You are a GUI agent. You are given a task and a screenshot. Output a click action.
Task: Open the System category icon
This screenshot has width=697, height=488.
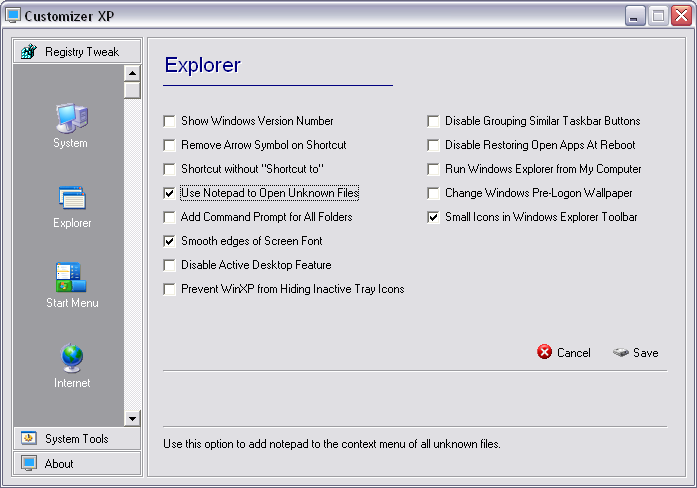pyautogui.click(x=72, y=119)
